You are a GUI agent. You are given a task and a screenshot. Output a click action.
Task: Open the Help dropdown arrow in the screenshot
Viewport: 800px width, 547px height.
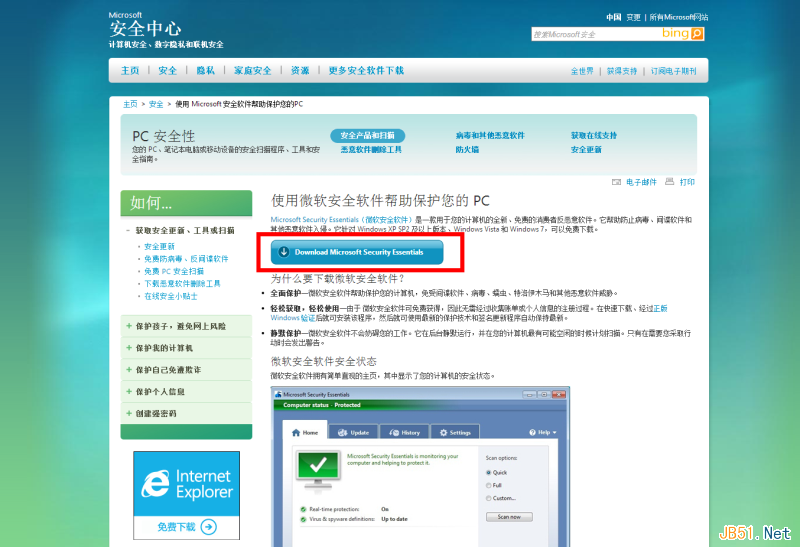555,433
